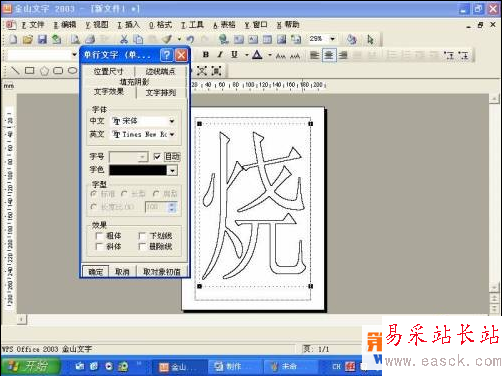Click the vertical scrollbar up arrow
Screen dimensions: 502x376
tap(494, 99)
